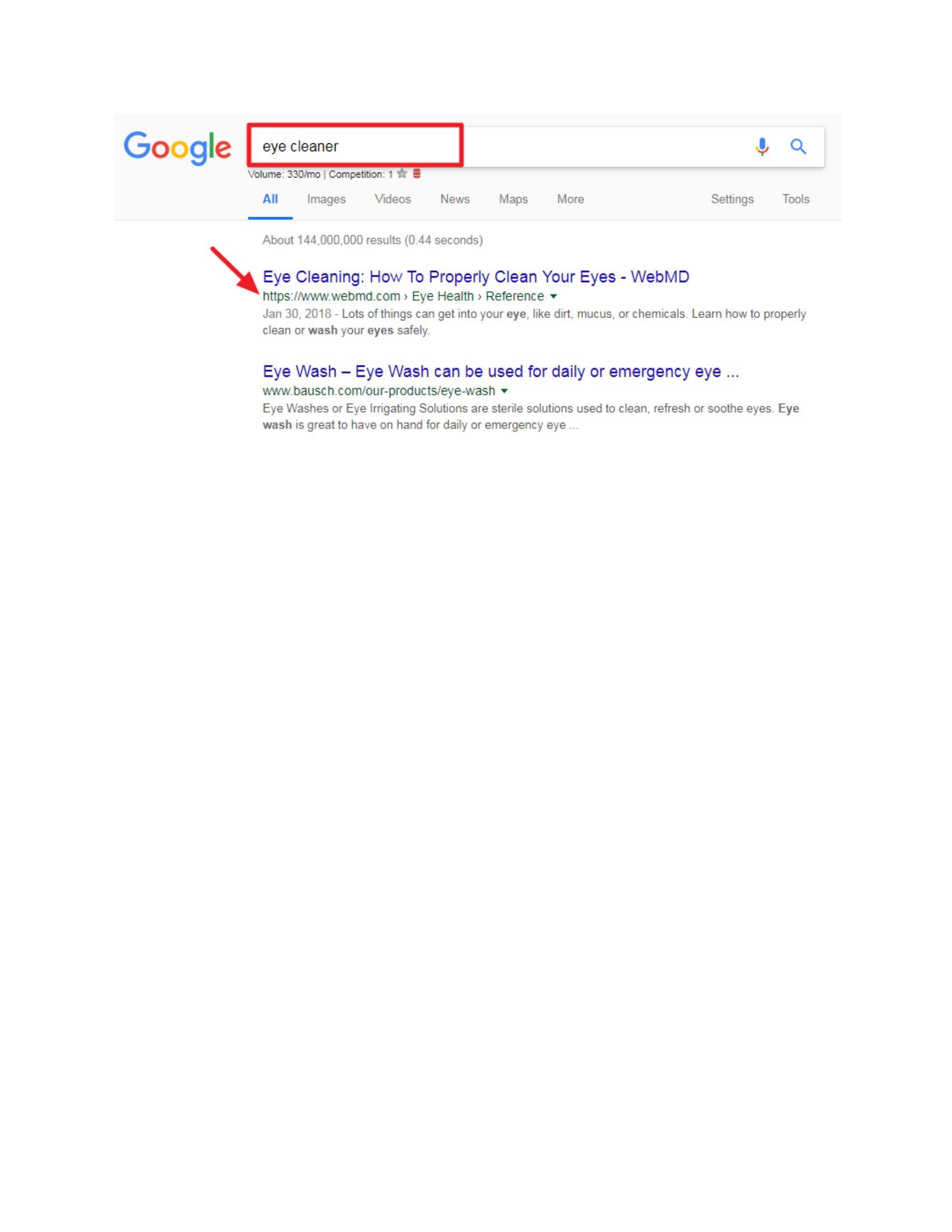Image resolution: width=952 pixels, height=1232 pixels.
Task: Expand the green arrow beside WebMD URL
Action: pos(553,297)
